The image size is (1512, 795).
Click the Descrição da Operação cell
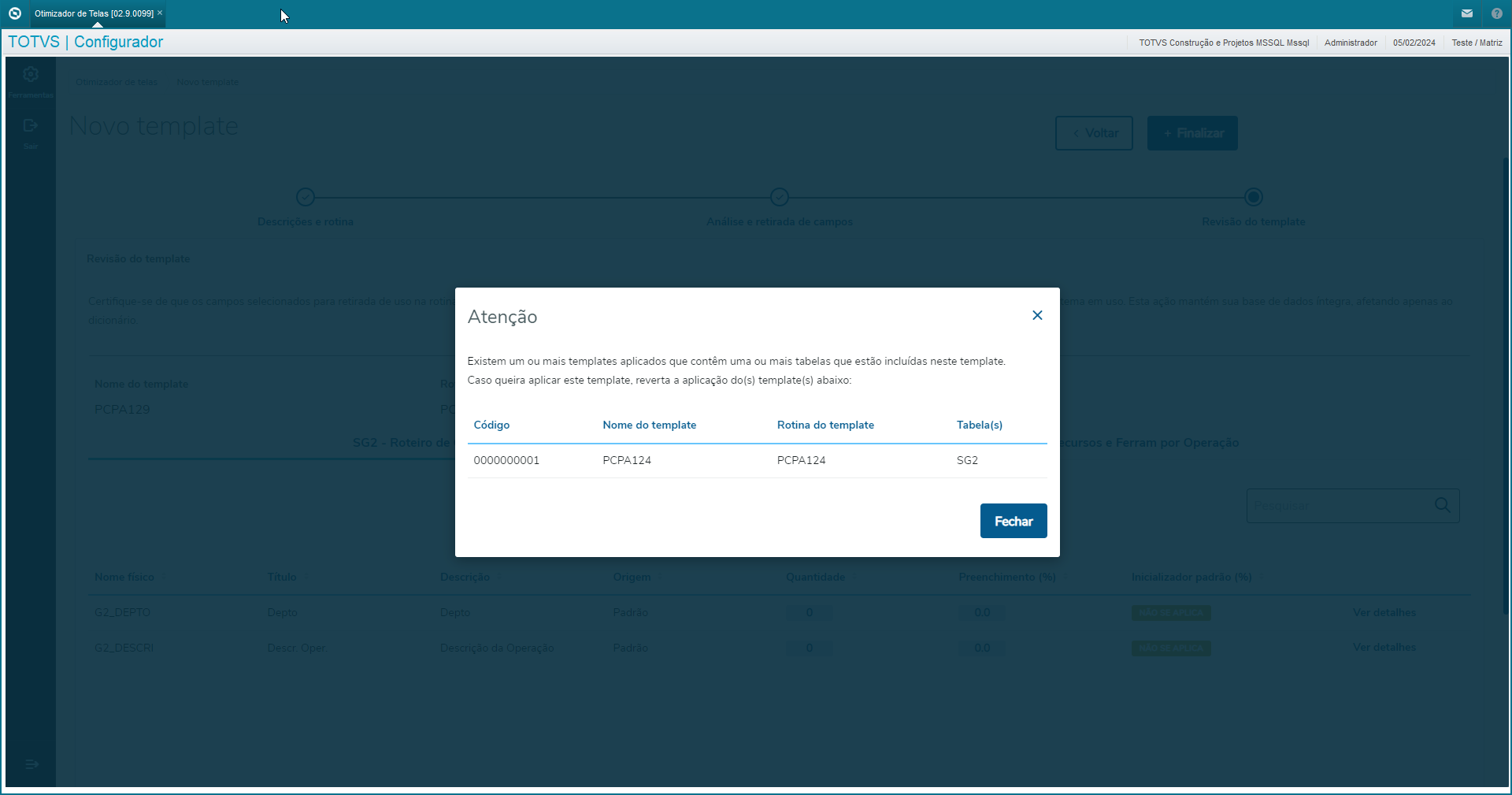[497, 648]
